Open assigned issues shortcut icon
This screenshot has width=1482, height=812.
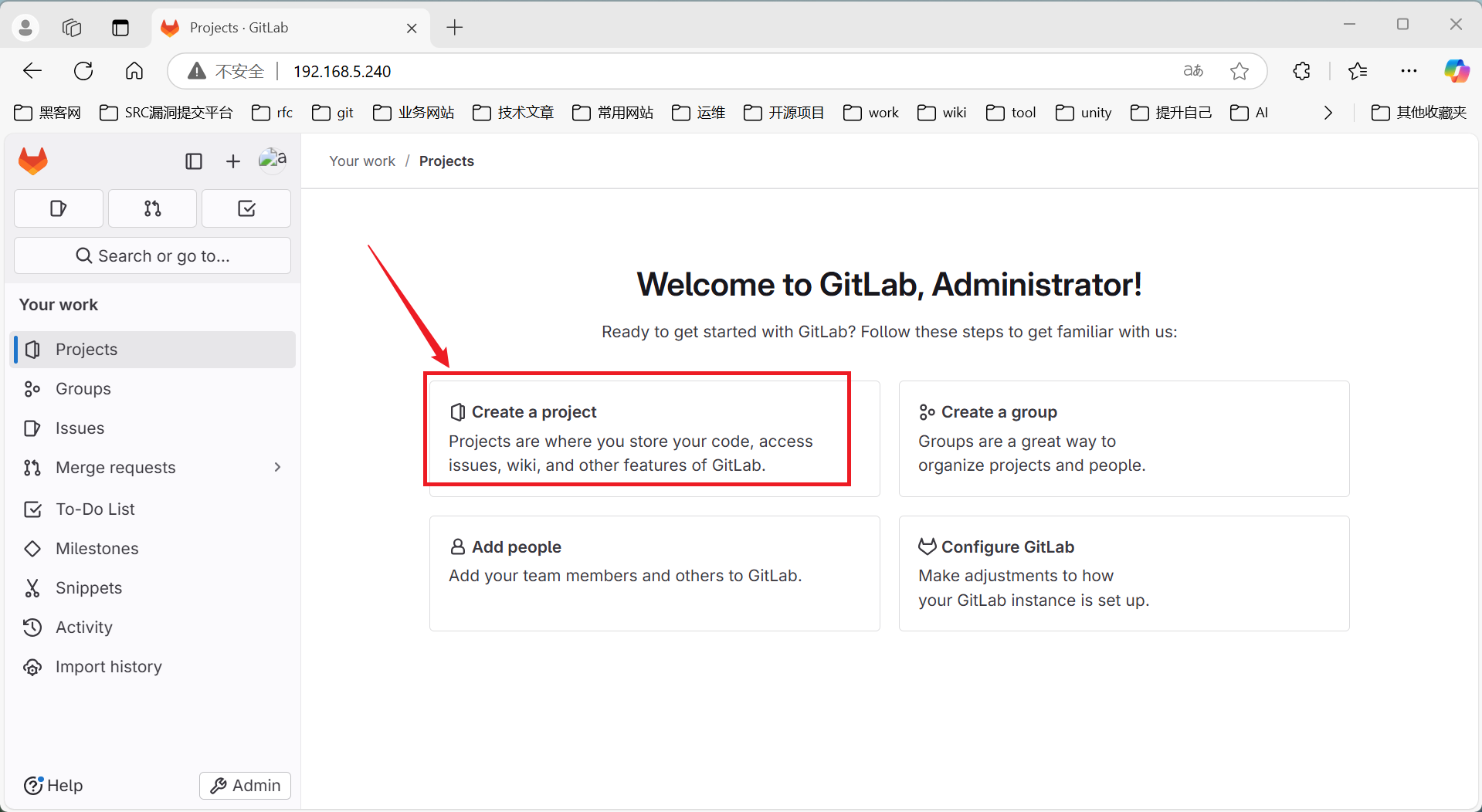[59, 208]
